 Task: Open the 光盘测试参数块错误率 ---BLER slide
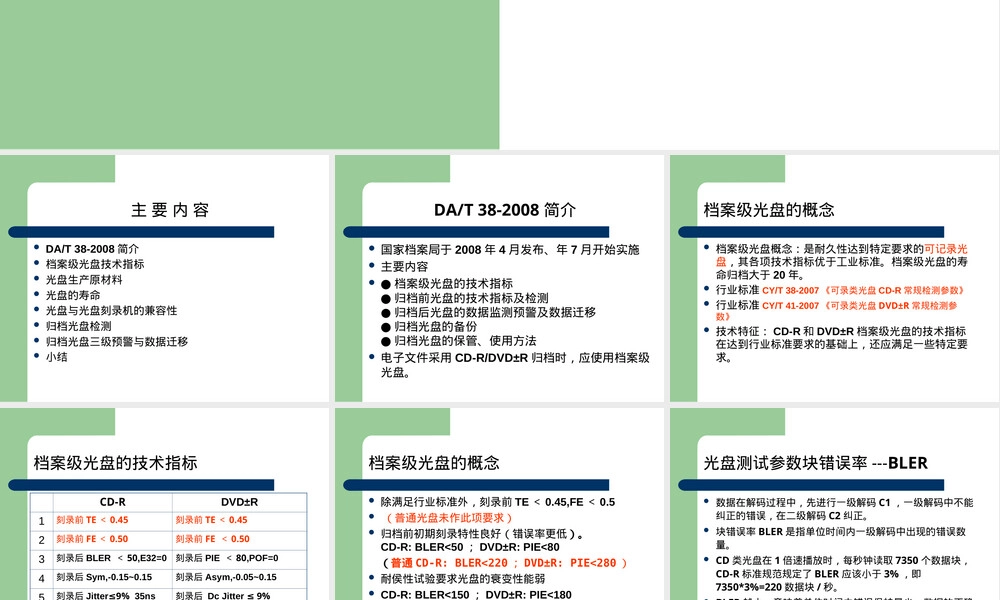click(834, 504)
